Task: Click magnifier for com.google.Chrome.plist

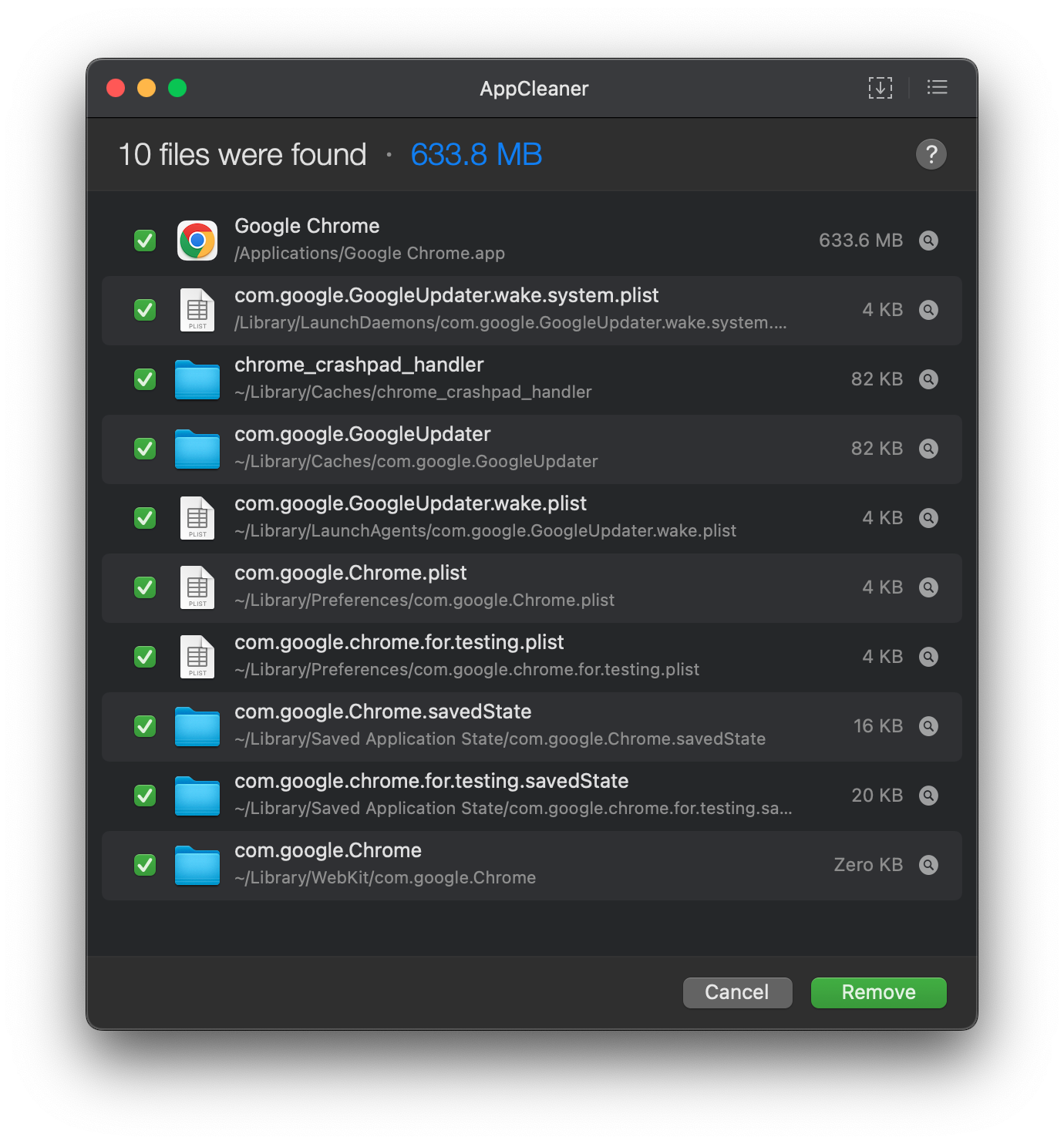Action: point(928,587)
